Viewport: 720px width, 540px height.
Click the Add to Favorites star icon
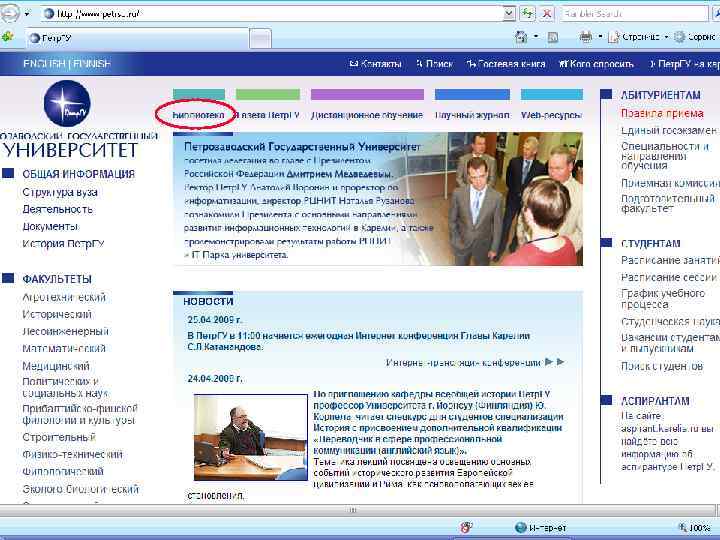7,37
